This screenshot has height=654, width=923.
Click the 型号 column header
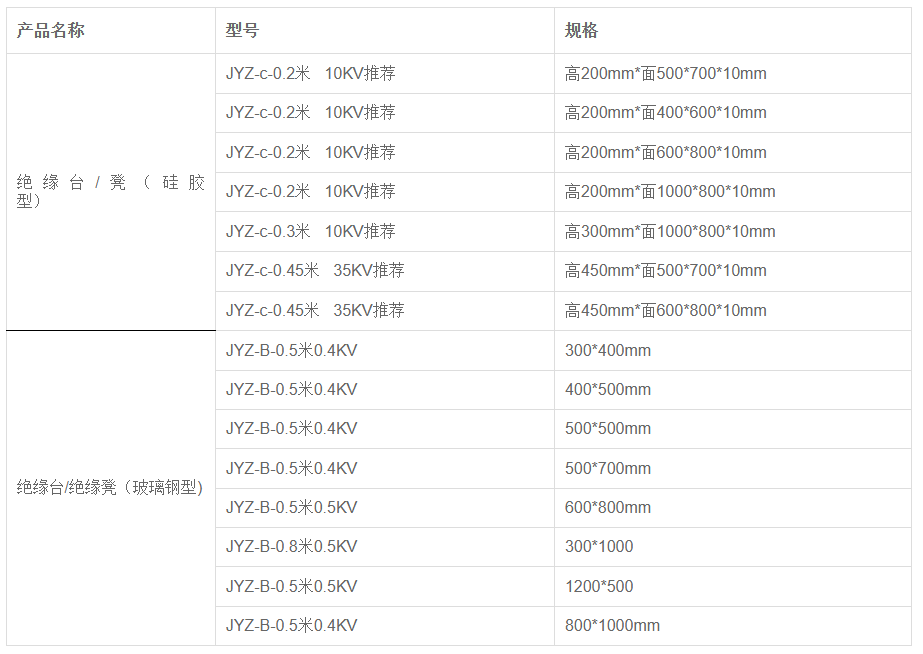tap(385, 31)
